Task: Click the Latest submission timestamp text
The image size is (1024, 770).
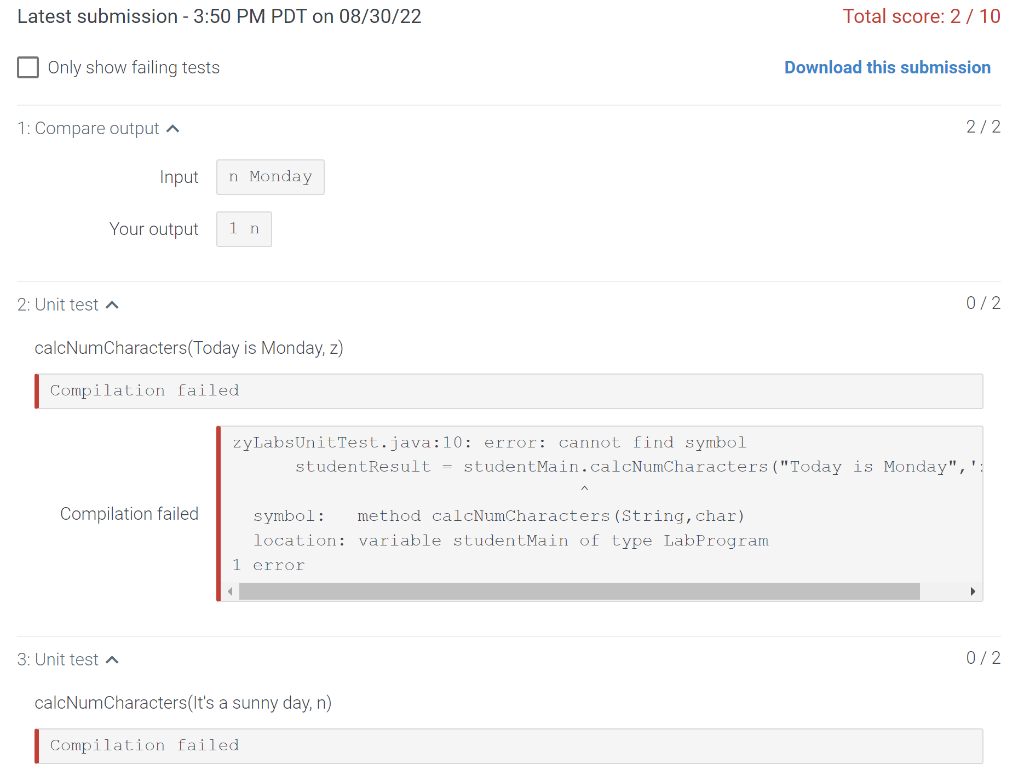Action: [219, 16]
